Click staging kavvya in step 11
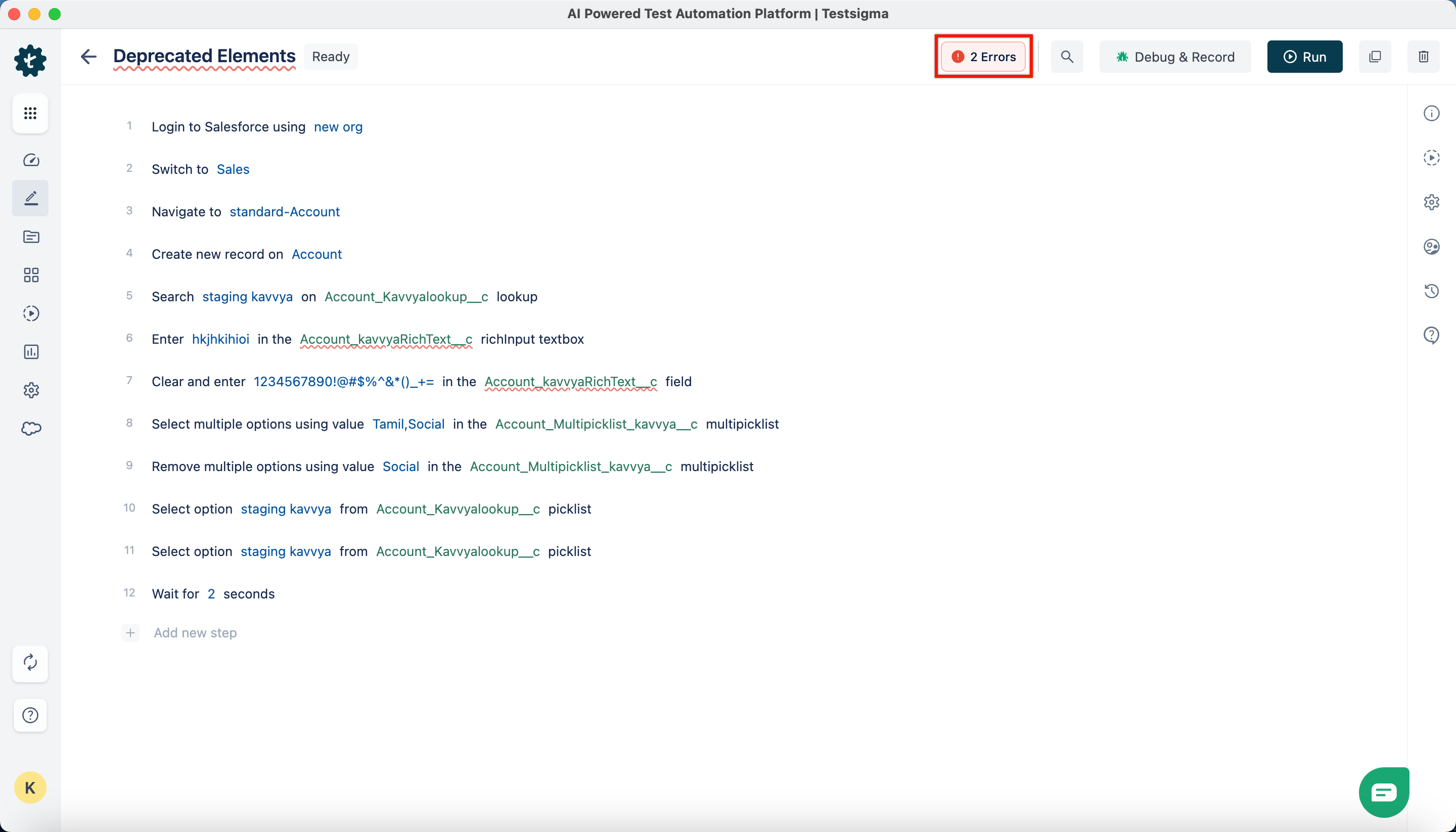Viewport: 1456px width, 832px height. pos(286,551)
